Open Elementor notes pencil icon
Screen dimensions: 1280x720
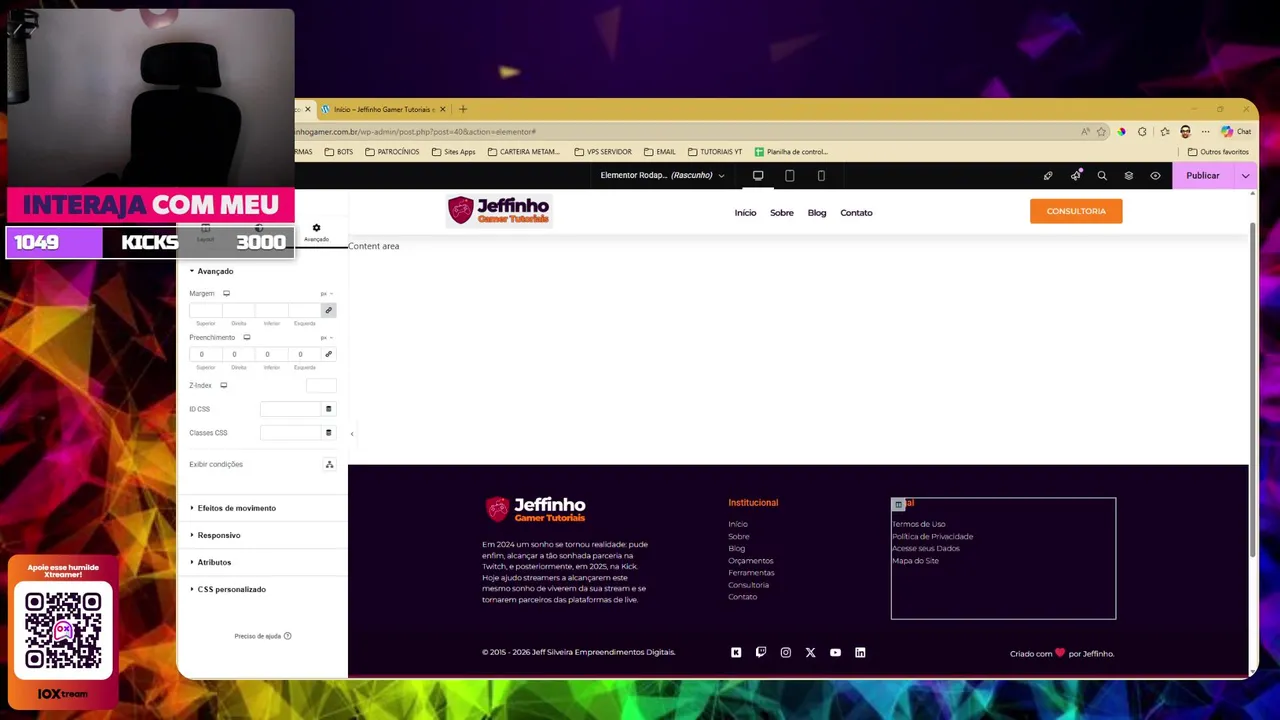pyautogui.click(x=1048, y=176)
